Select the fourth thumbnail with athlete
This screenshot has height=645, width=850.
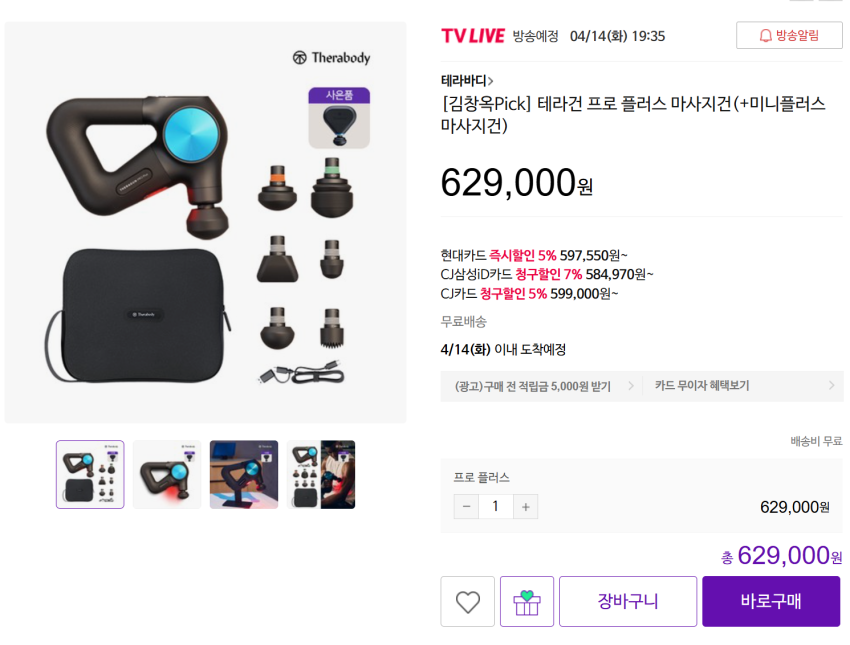pyautogui.click(x=321, y=474)
